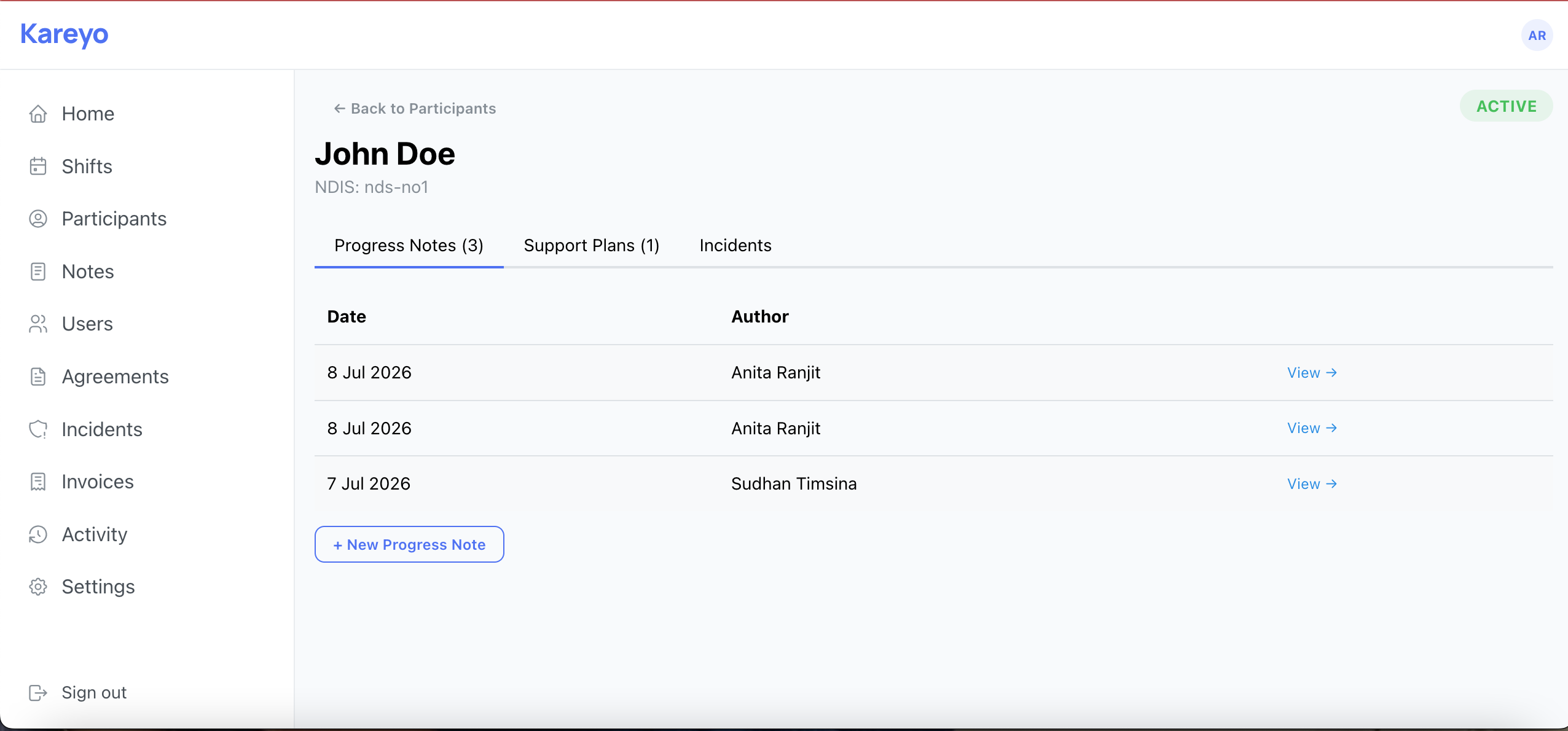The height and width of the screenshot is (731, 1568).
Task: Click the Users people icon
Action: point(38,324)
